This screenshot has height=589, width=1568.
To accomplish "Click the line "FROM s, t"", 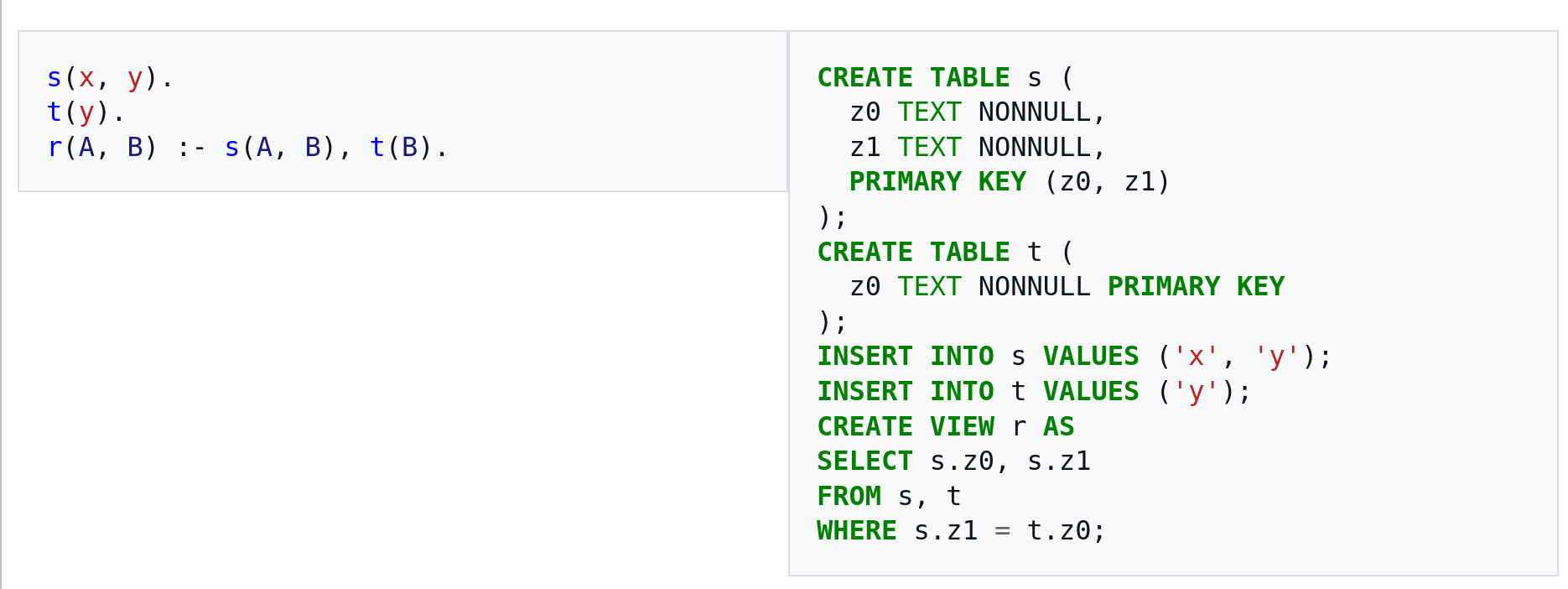I will click(889, 497).
